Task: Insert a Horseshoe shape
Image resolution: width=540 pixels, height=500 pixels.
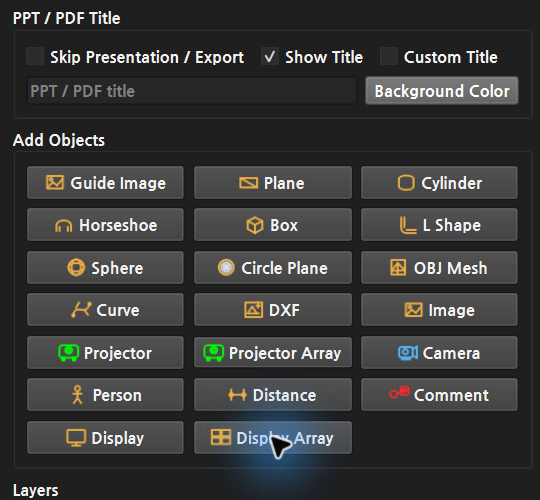Action: coord(105,225)
